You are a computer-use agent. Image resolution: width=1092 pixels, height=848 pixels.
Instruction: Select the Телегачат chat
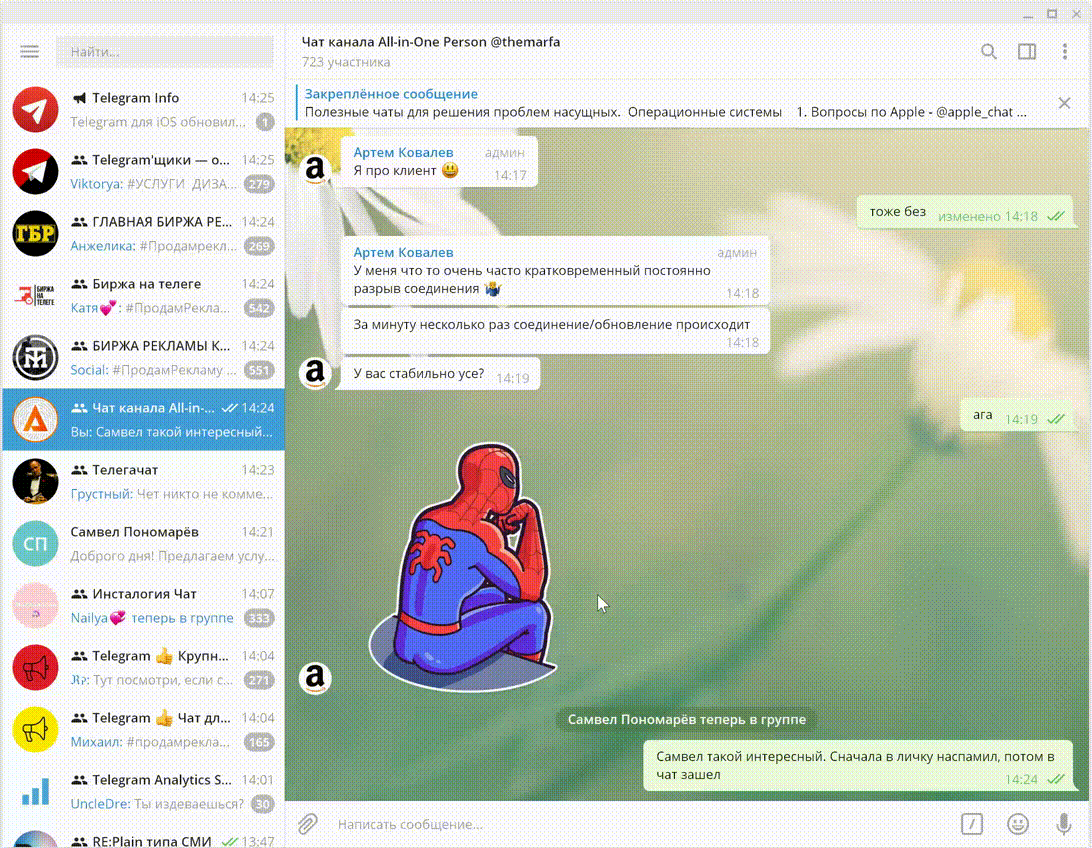tap(143, 481)
